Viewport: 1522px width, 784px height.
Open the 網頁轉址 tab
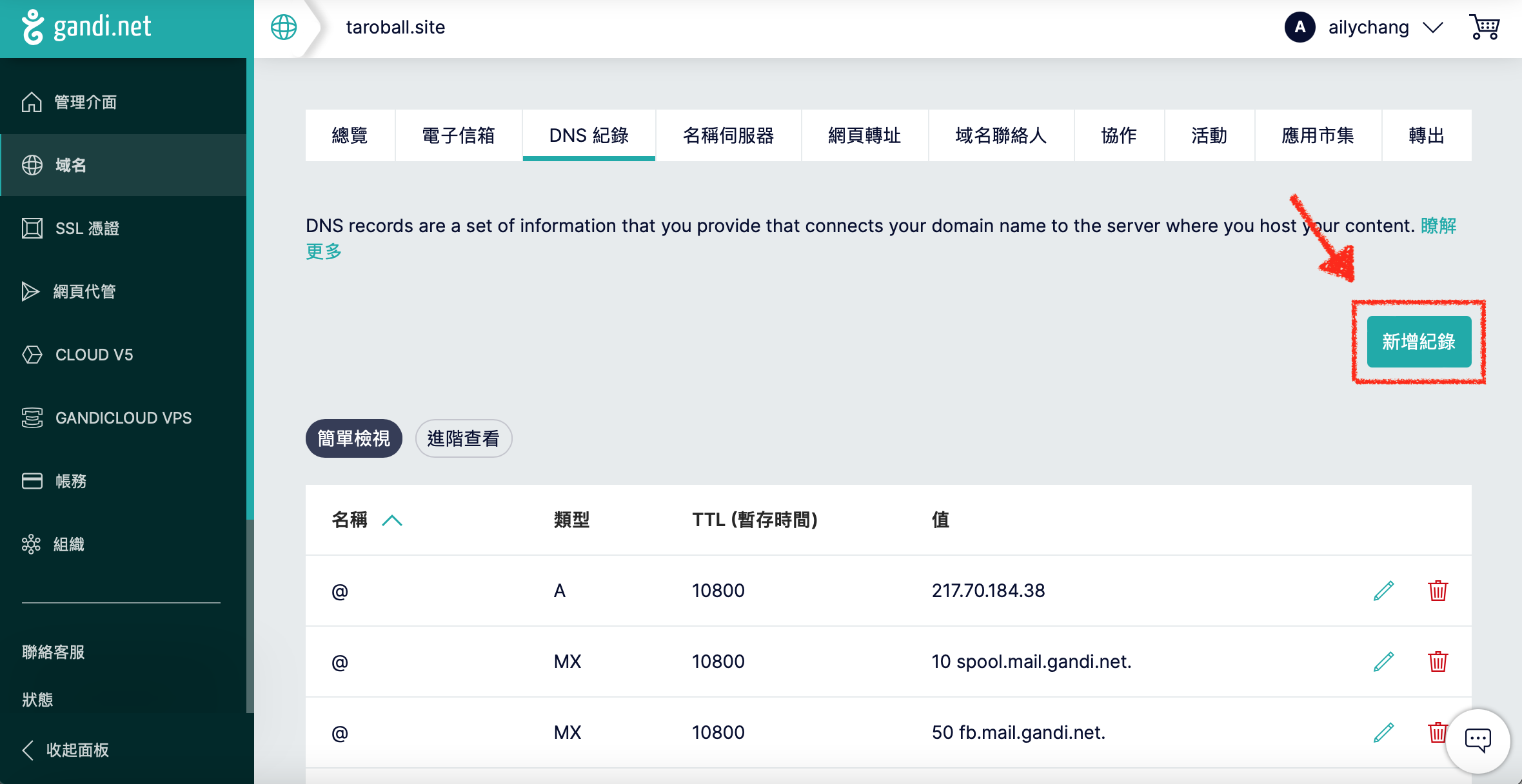[x=864, y=135]
